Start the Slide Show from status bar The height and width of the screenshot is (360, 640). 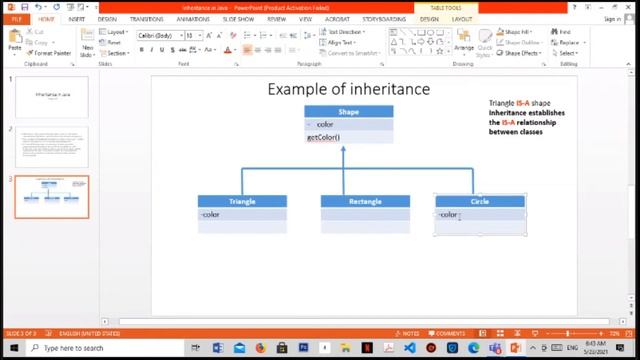(535, 333)
